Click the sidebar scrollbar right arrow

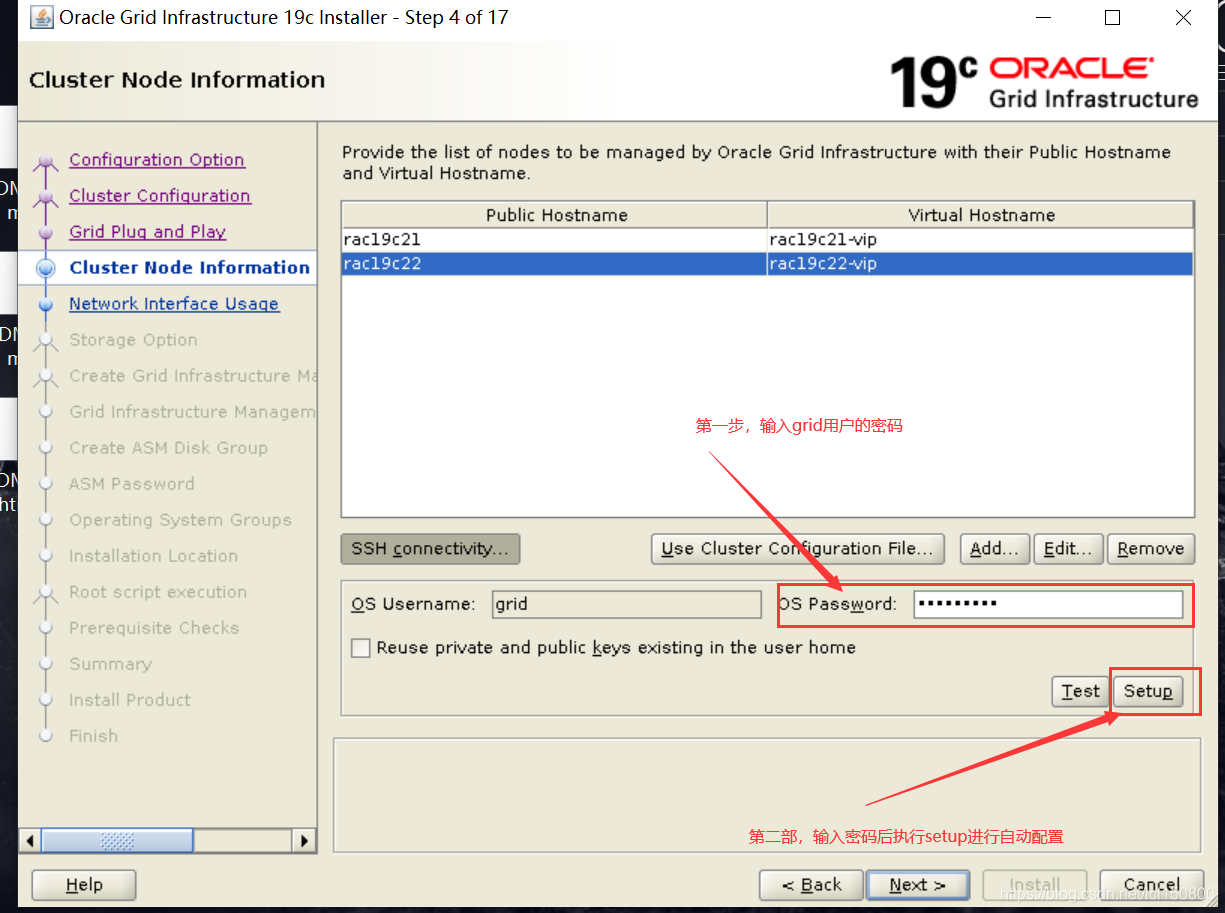point(304,841)
